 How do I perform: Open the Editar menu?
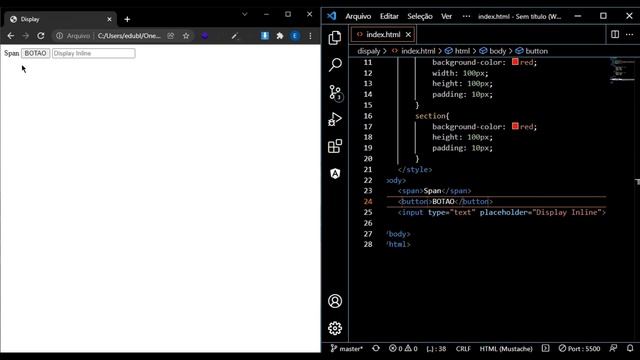coord(389,16)
